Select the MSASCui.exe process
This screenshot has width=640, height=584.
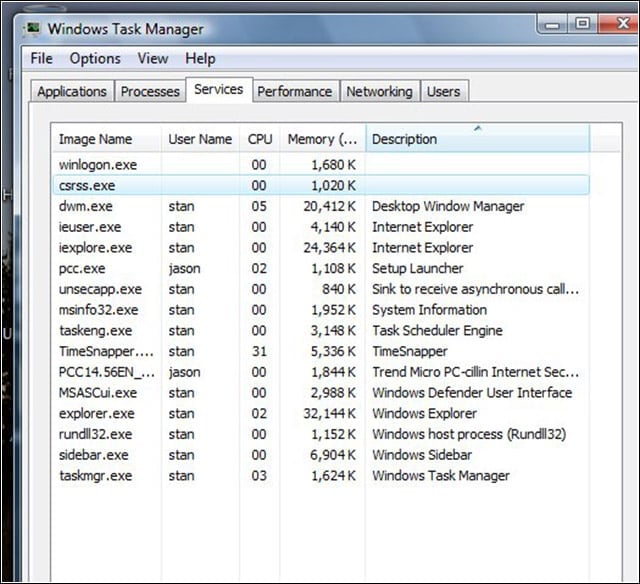point(321,393)
